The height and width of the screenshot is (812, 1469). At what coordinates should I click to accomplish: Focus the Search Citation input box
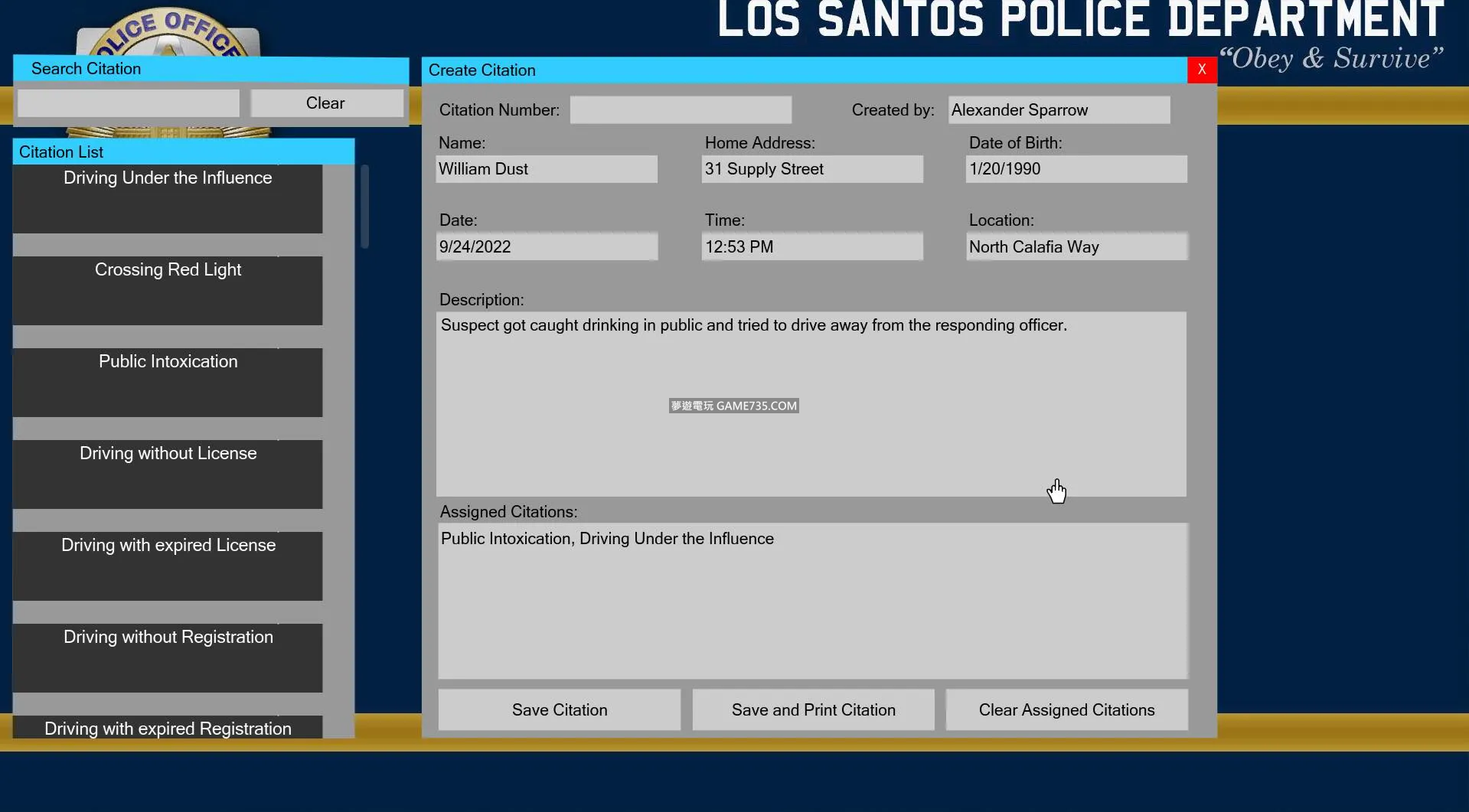click(129, 103)
